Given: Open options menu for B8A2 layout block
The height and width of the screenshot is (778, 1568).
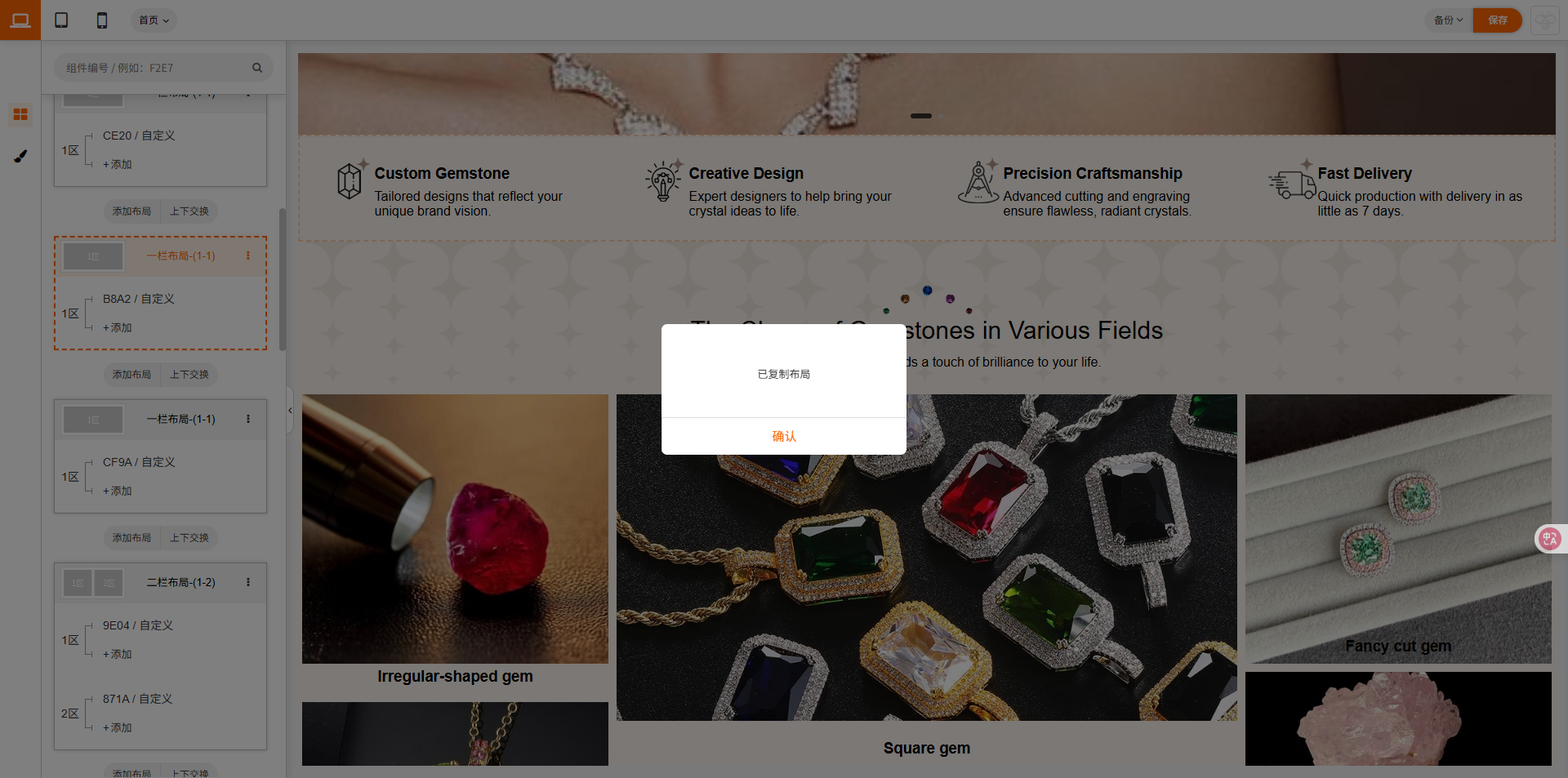Looking at the screenshot, I should [248, 256].
